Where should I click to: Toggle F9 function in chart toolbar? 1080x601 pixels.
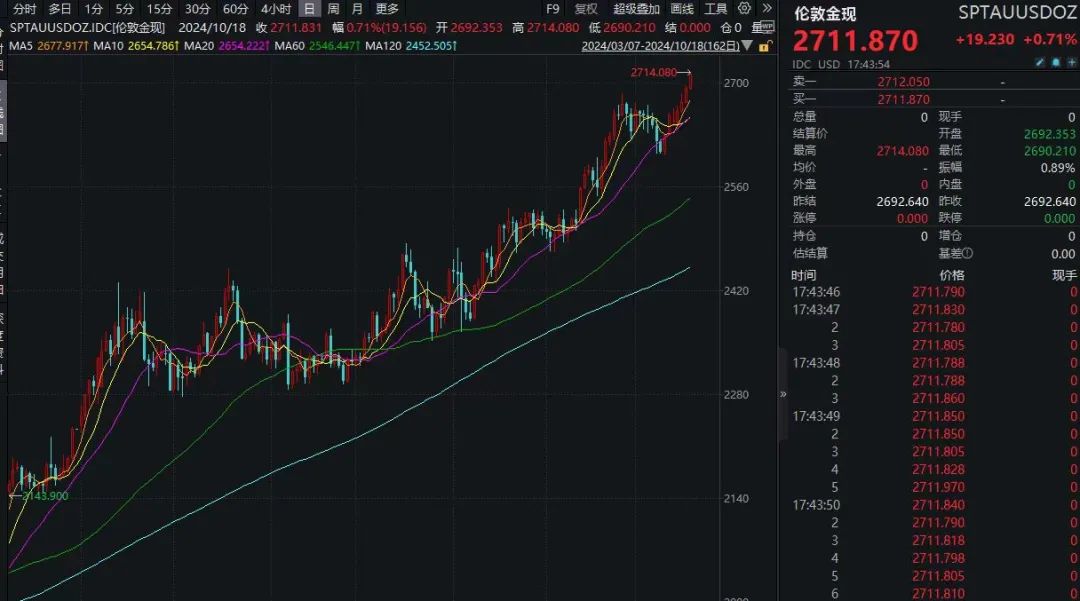[x=552, y=8]
